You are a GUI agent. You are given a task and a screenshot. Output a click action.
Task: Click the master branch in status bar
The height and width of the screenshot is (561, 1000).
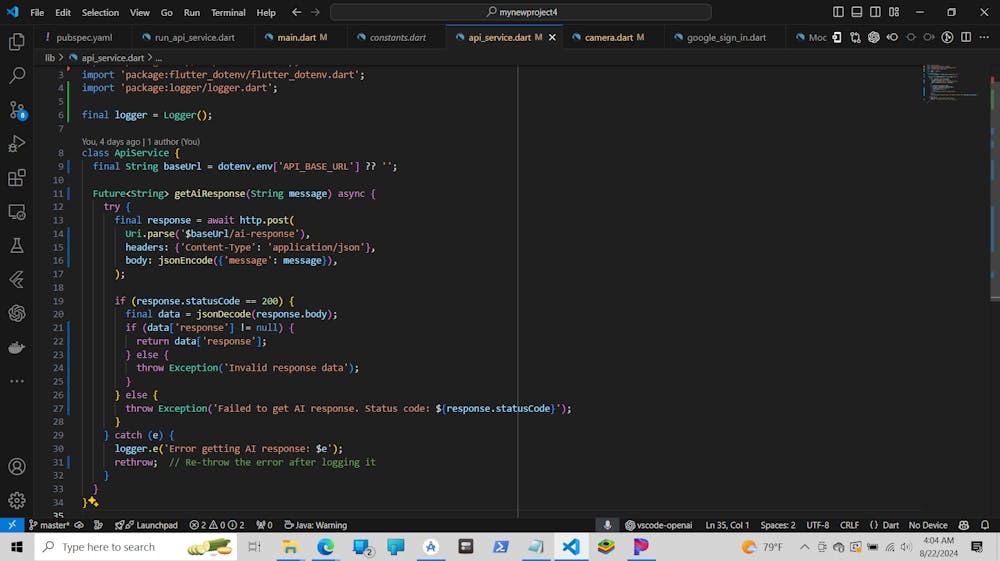pyautogui.click(x=50, y=525)
